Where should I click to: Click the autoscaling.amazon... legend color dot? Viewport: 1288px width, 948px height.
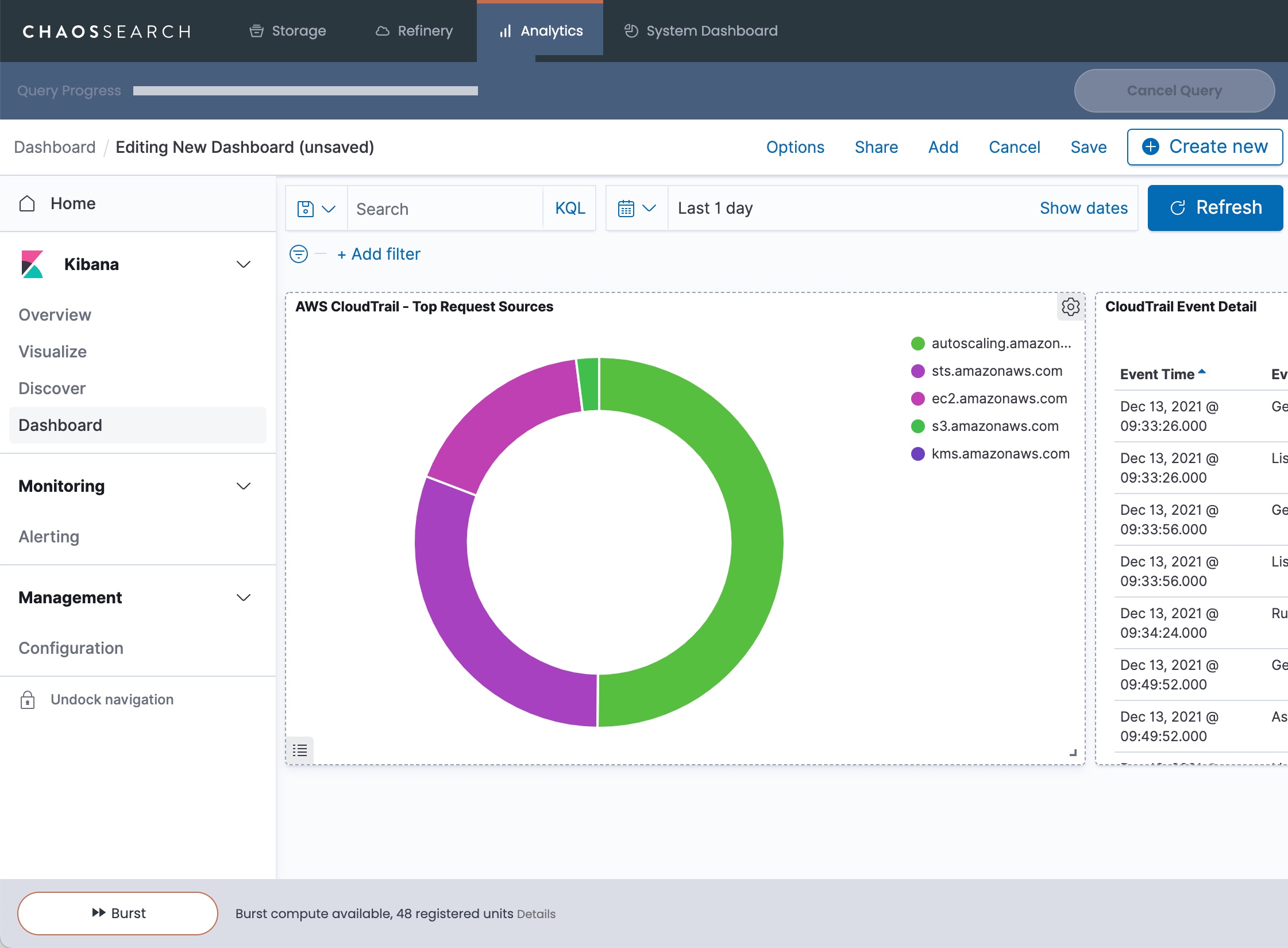(x=918, y=344)
